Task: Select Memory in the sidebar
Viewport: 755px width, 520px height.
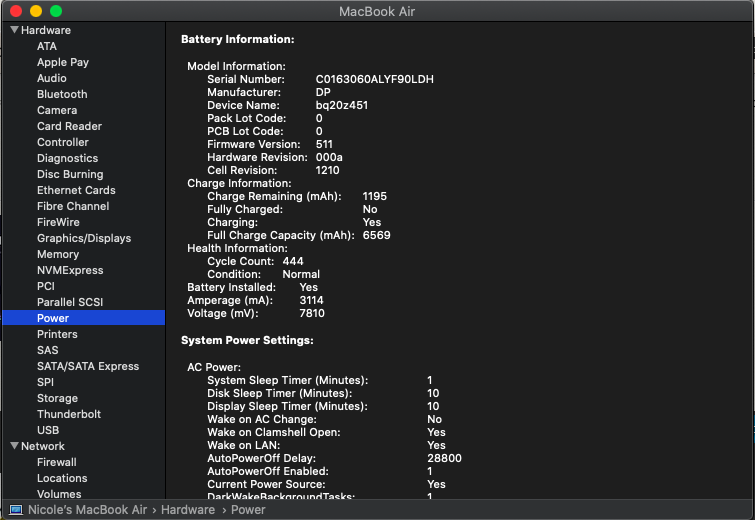Action: pos(58,254)
